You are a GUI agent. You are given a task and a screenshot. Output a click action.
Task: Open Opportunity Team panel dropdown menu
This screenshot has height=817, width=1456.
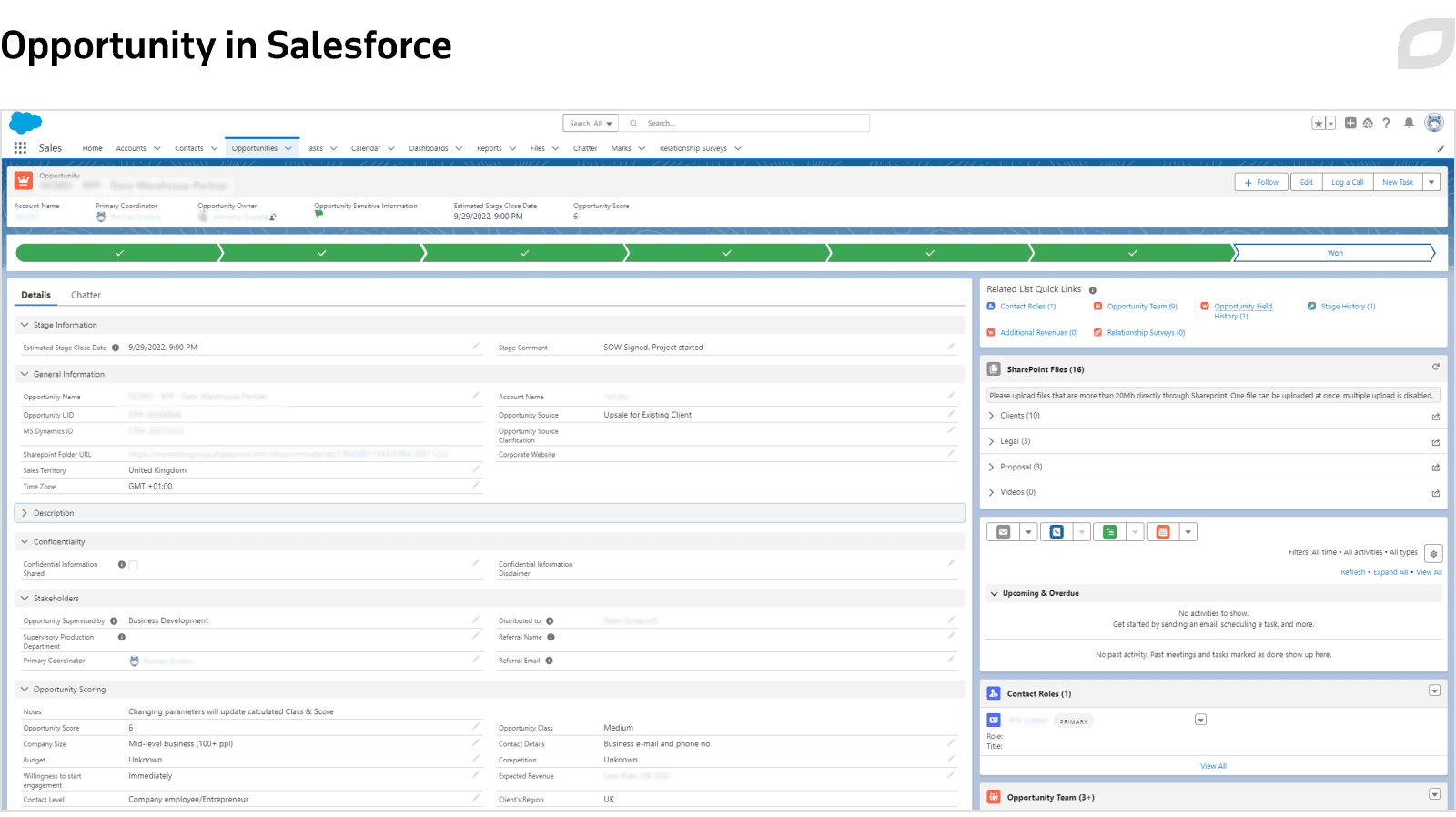[x=1434, y=794]
